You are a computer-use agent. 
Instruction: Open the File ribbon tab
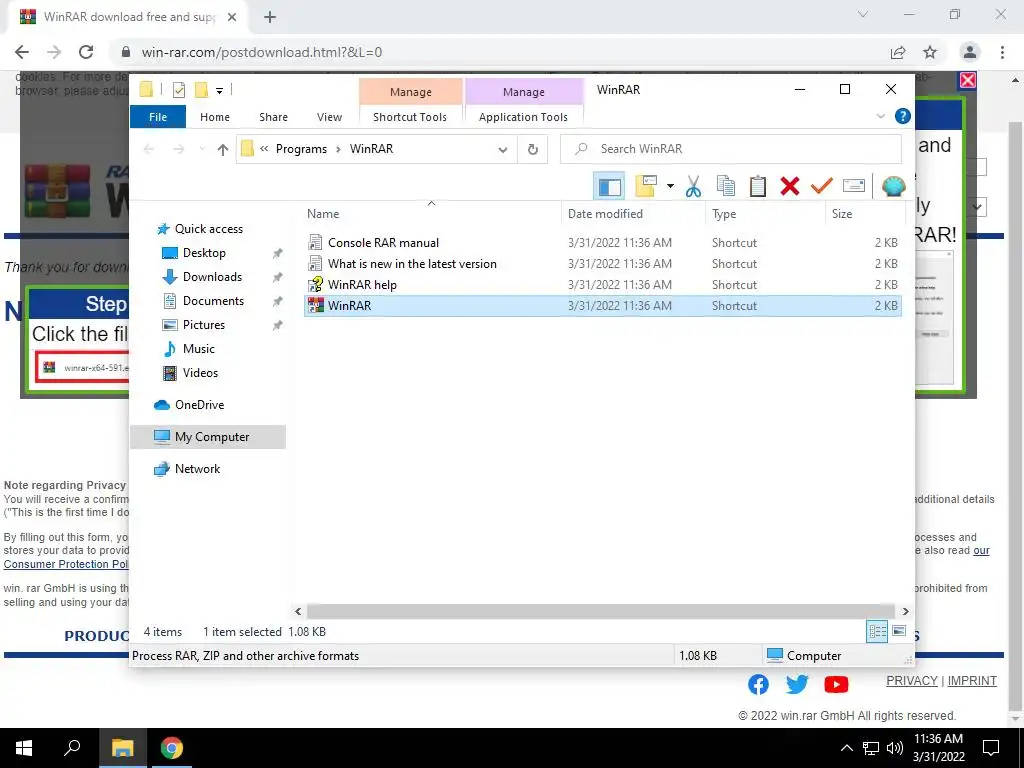[x=158, y=117]
